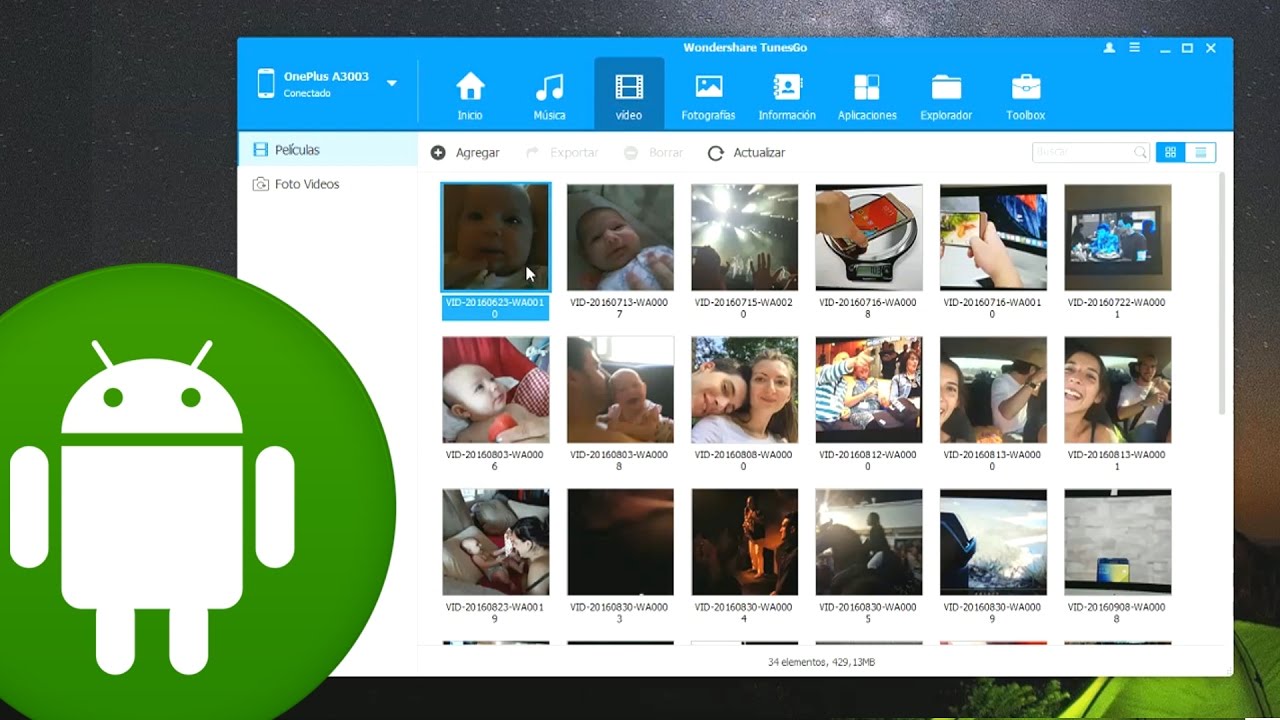Select video VID-20160716-WA0008 thumbnail

(869, 237)
